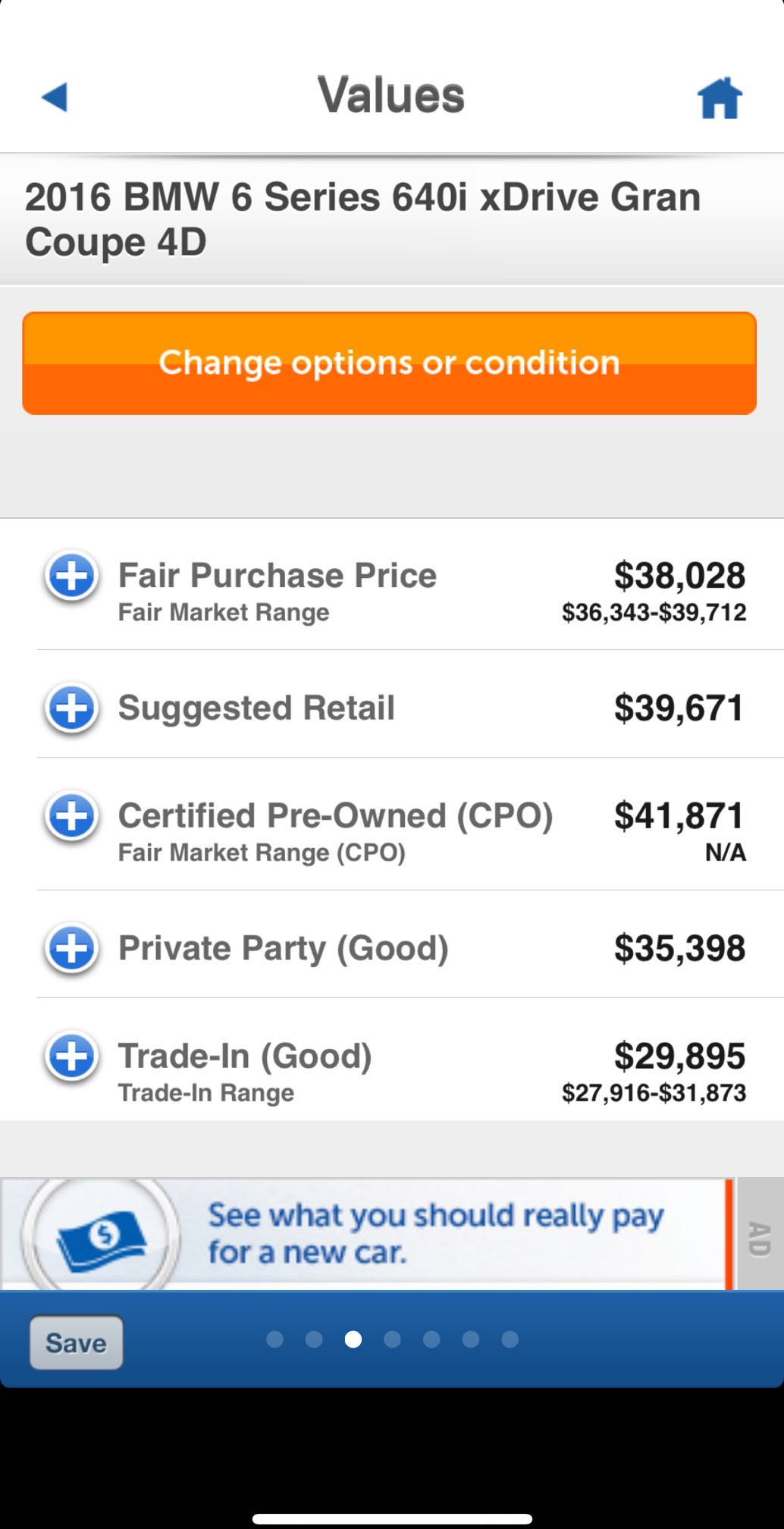Select the fourth page indicator dot
The width and height of the screenshot is (784, 1529).
tap(392, 1340)
